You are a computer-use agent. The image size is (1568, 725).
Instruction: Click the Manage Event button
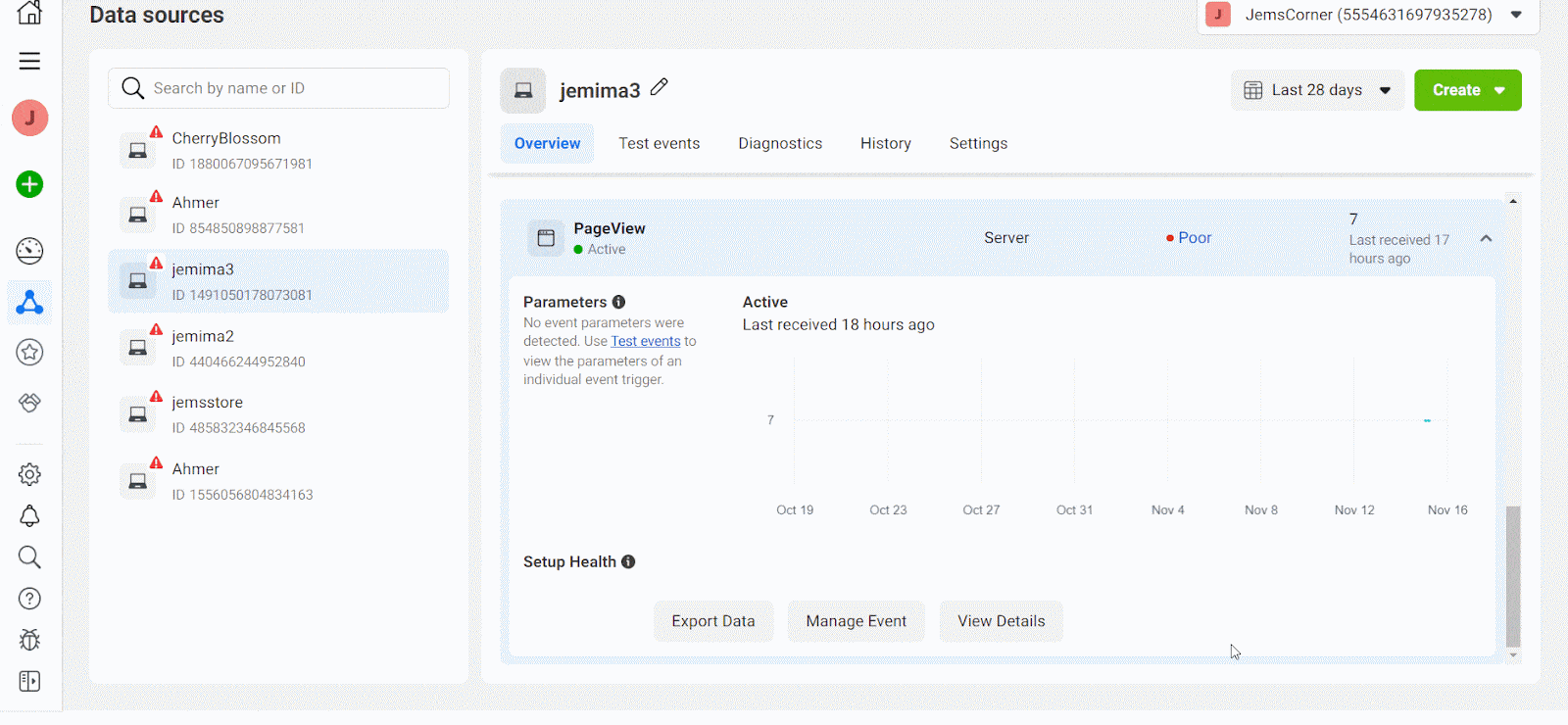tap(856, 621)
